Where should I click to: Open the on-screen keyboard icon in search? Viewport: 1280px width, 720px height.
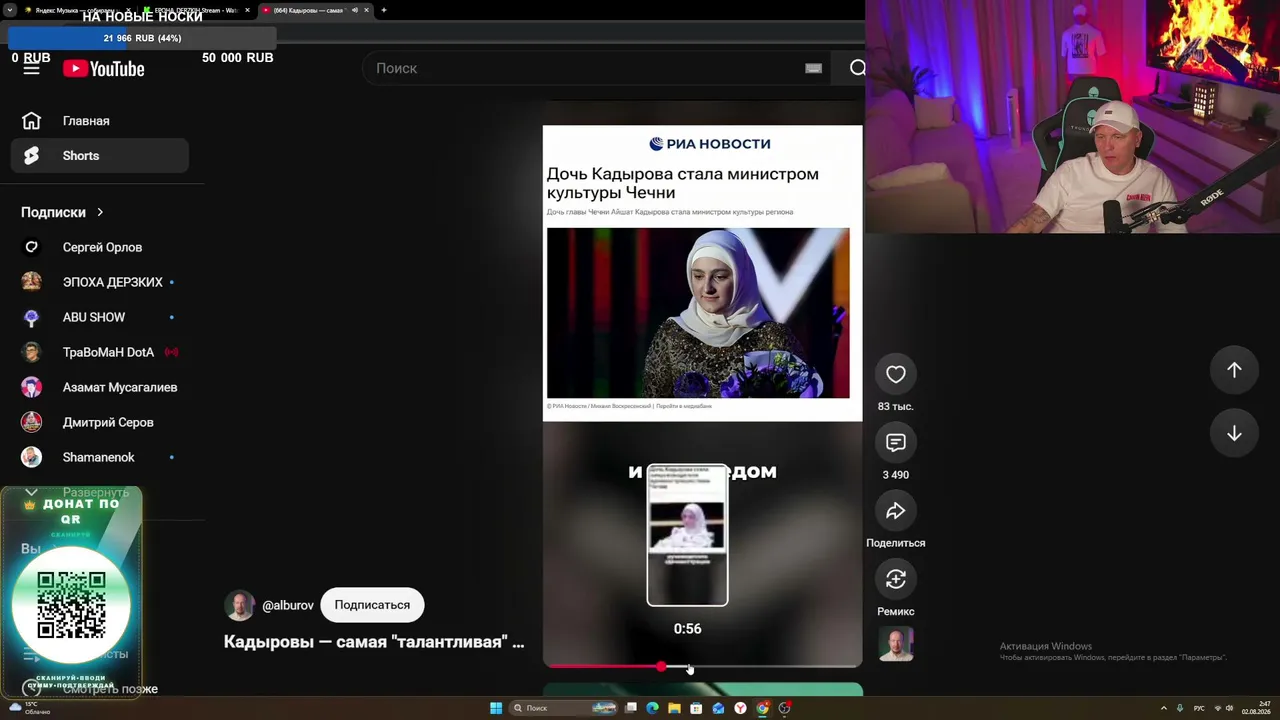click(x=813, y=68)
